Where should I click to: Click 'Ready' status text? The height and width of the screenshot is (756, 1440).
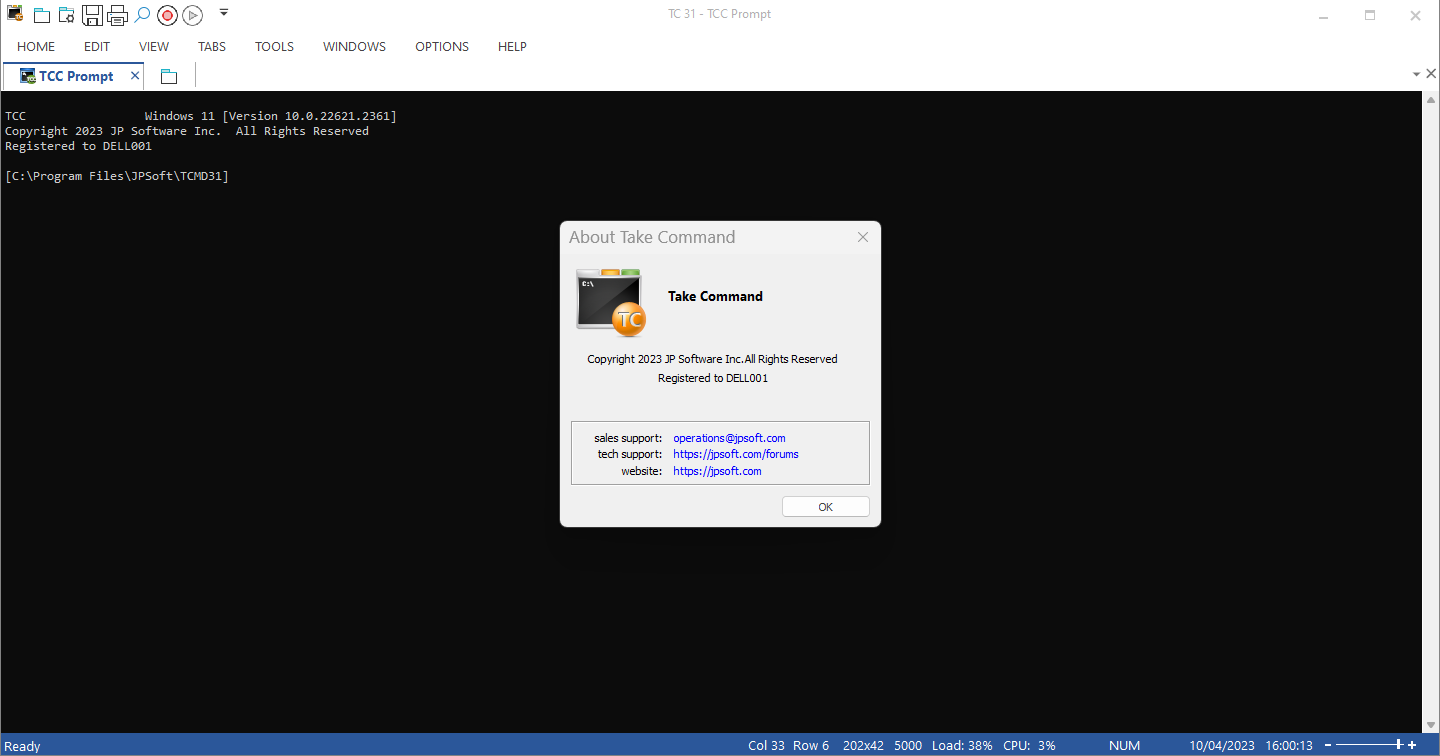(x=22, y=746)
